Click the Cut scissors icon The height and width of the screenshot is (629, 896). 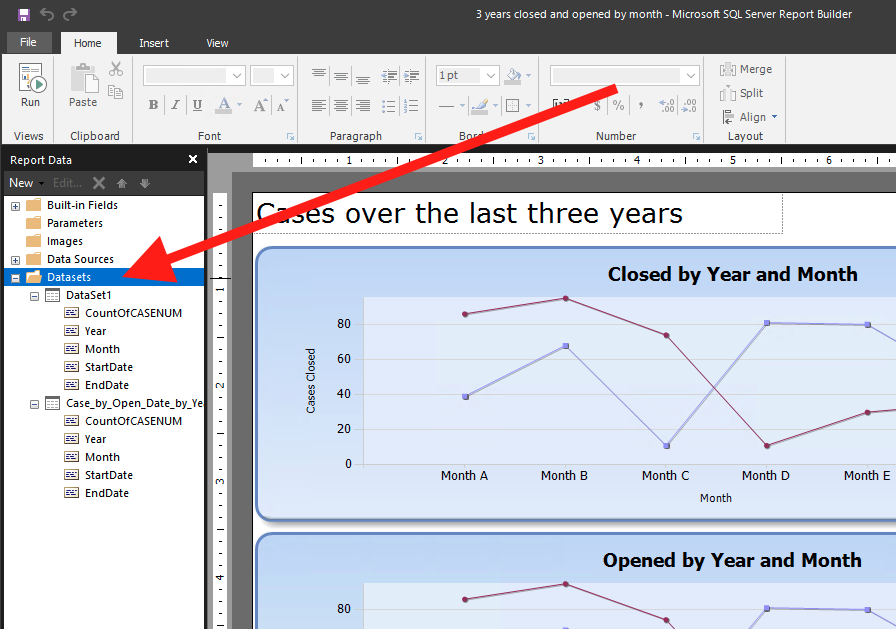116,69
